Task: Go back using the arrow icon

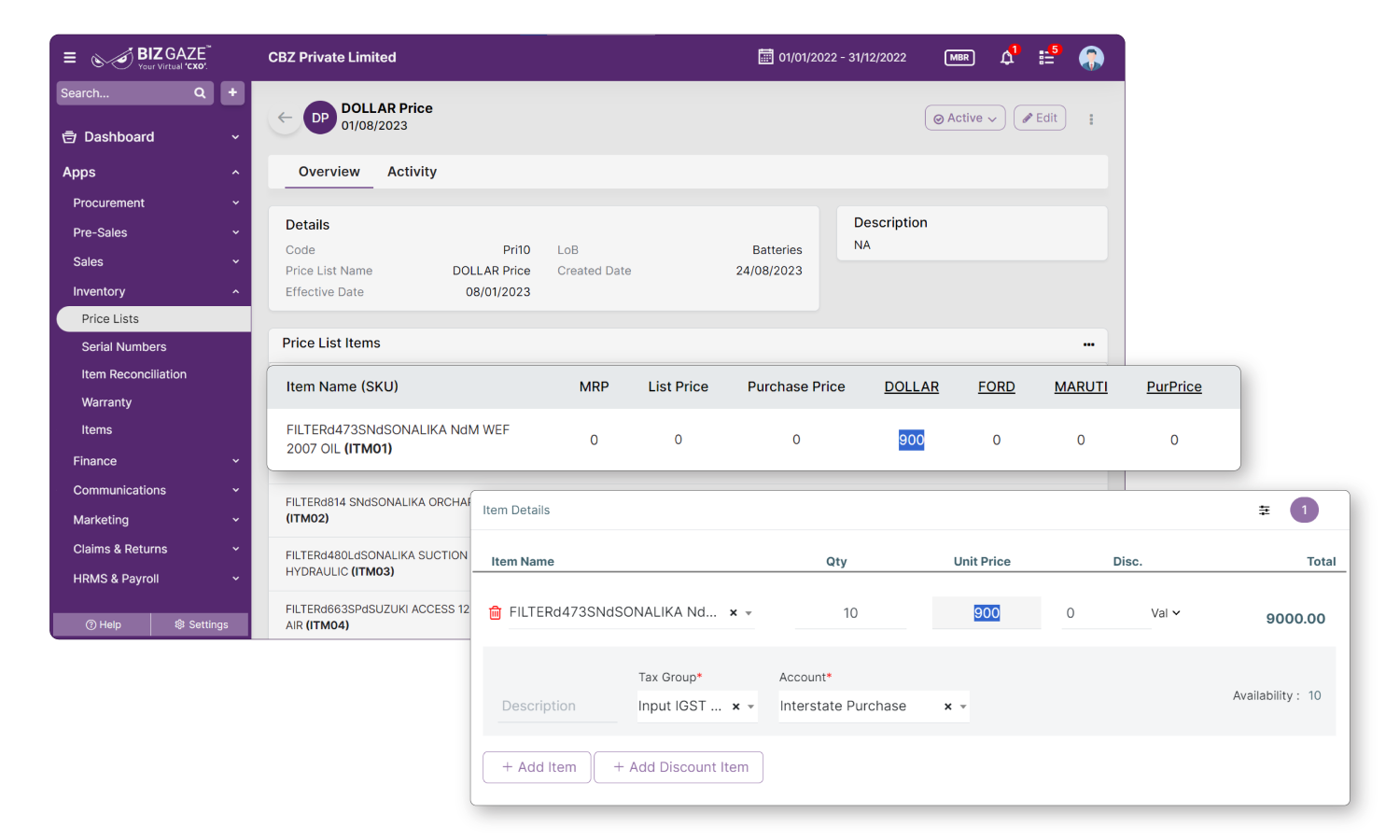Action: coord(285,118)
